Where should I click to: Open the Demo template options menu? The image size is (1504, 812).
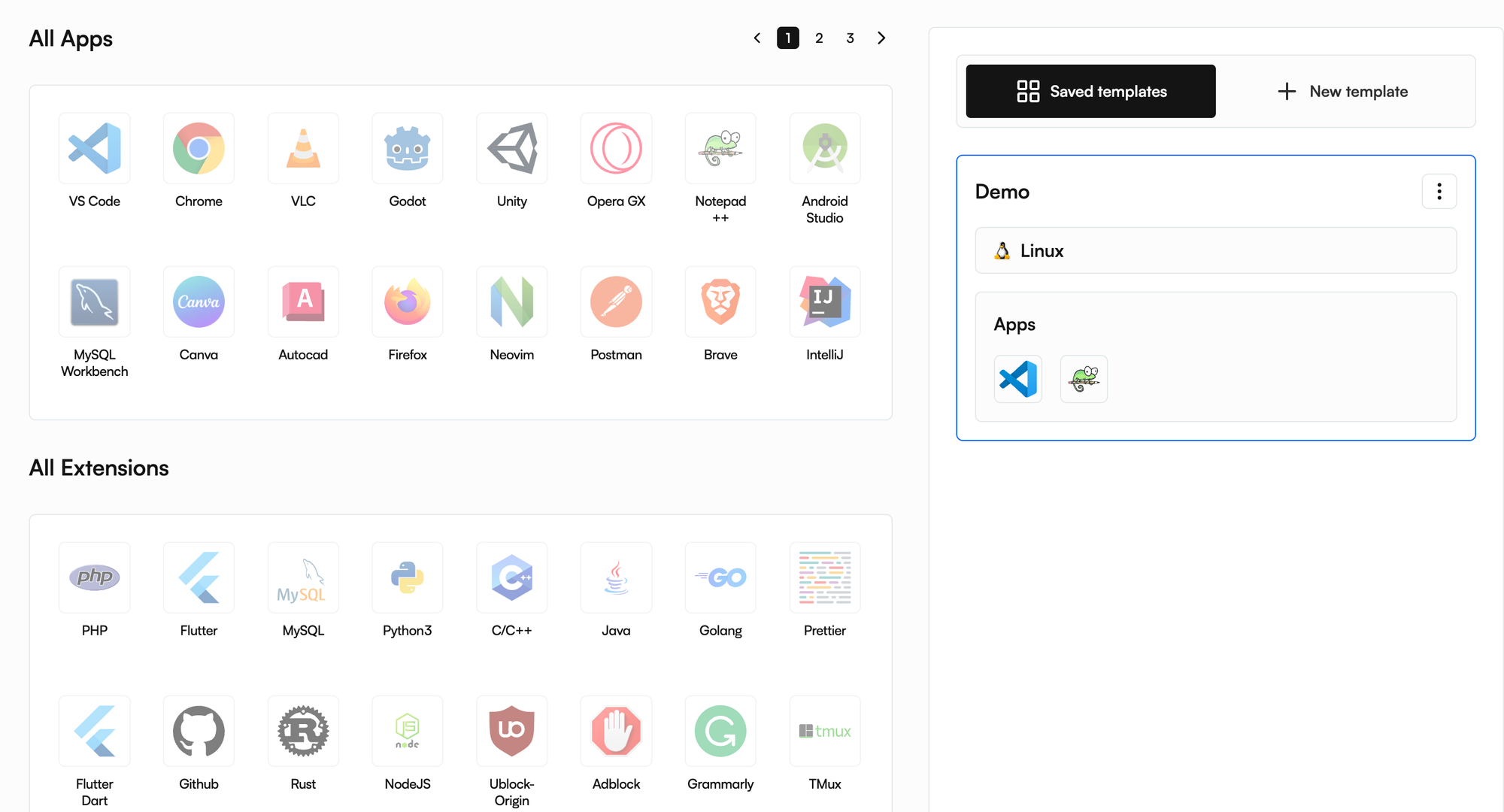point(1439,192)
